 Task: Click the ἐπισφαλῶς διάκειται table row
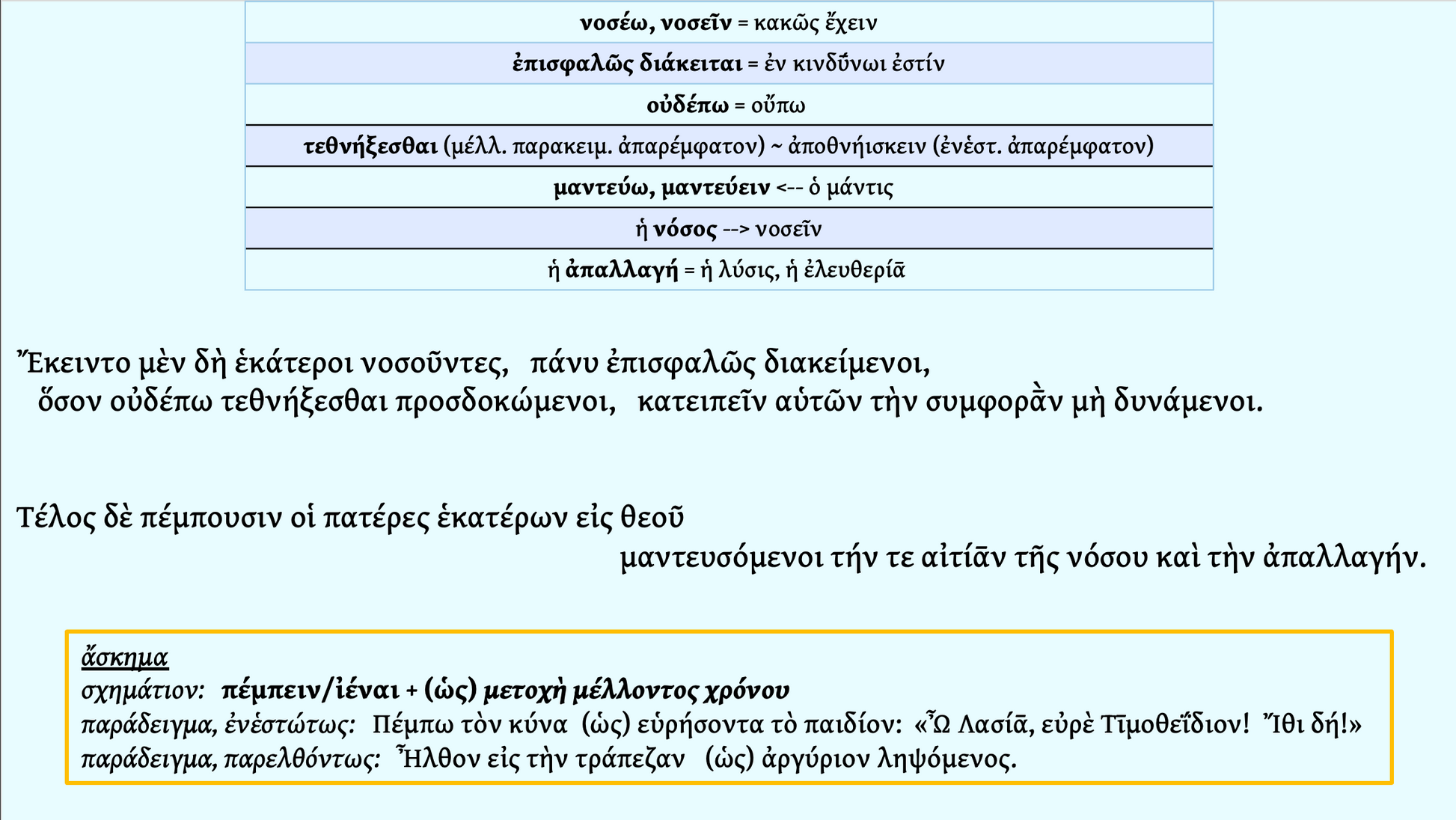[x=728, y=64]
